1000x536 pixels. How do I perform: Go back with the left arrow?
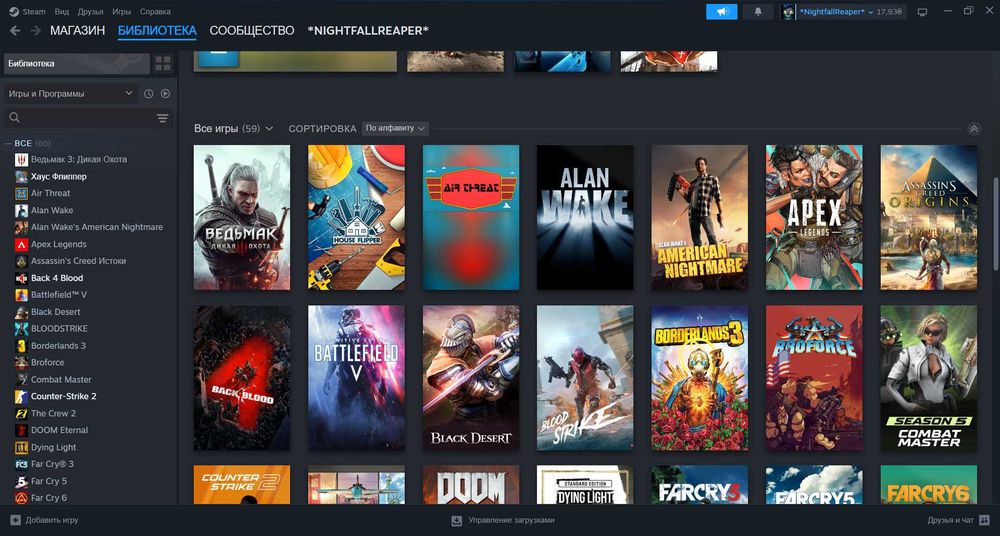click(15, 31)
